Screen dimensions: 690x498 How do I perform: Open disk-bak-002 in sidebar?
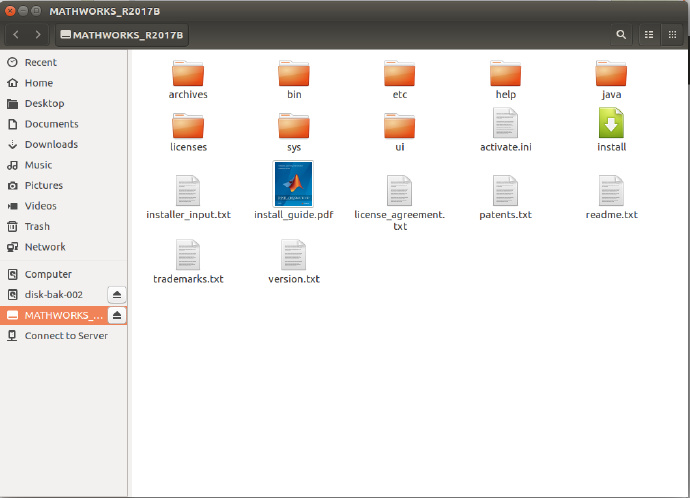(x=54, y=295)
